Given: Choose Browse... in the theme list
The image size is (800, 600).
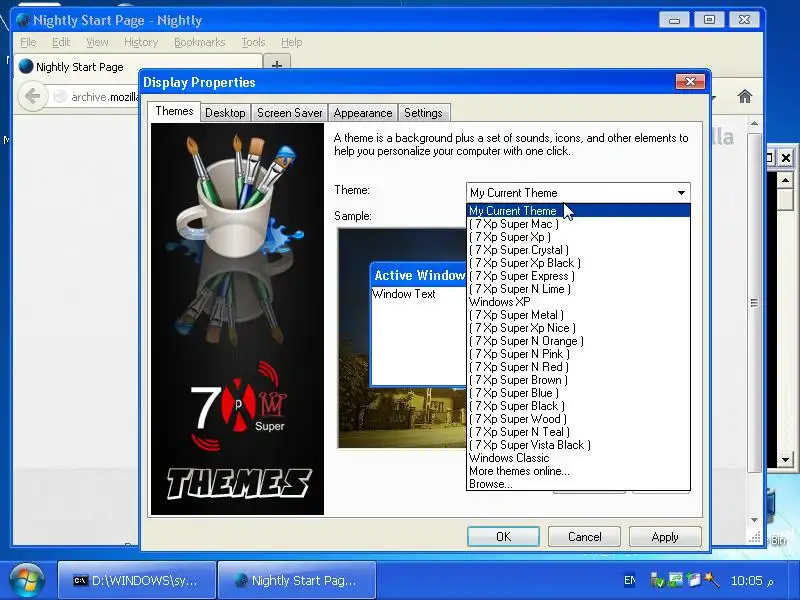Looking at the screenshot, I should tap(578, 484).
